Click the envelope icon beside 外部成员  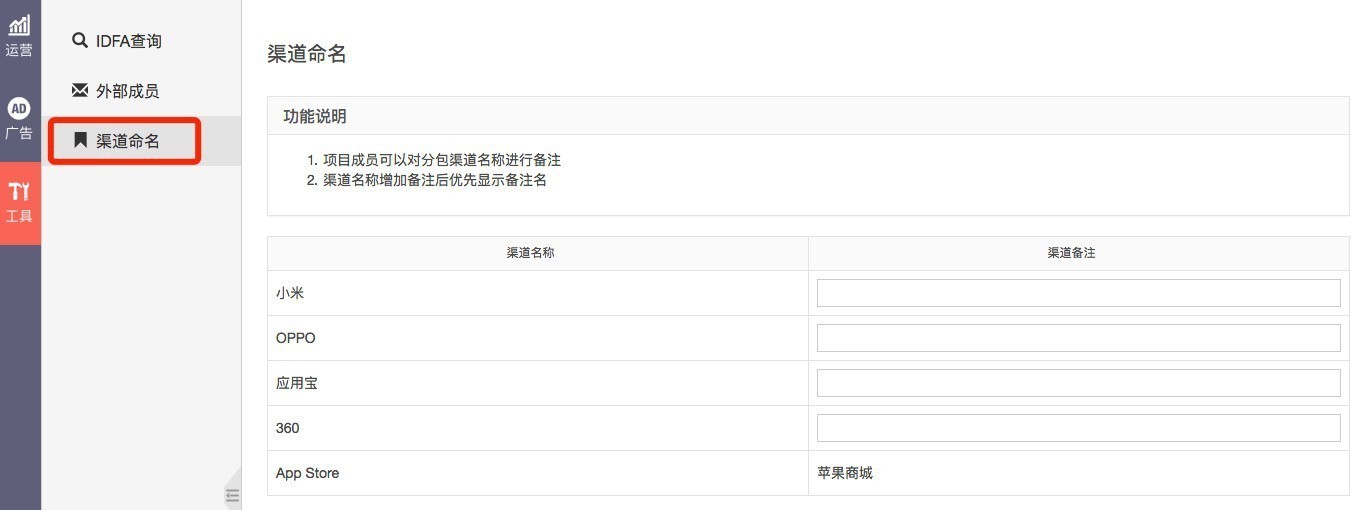coord(80,91)
